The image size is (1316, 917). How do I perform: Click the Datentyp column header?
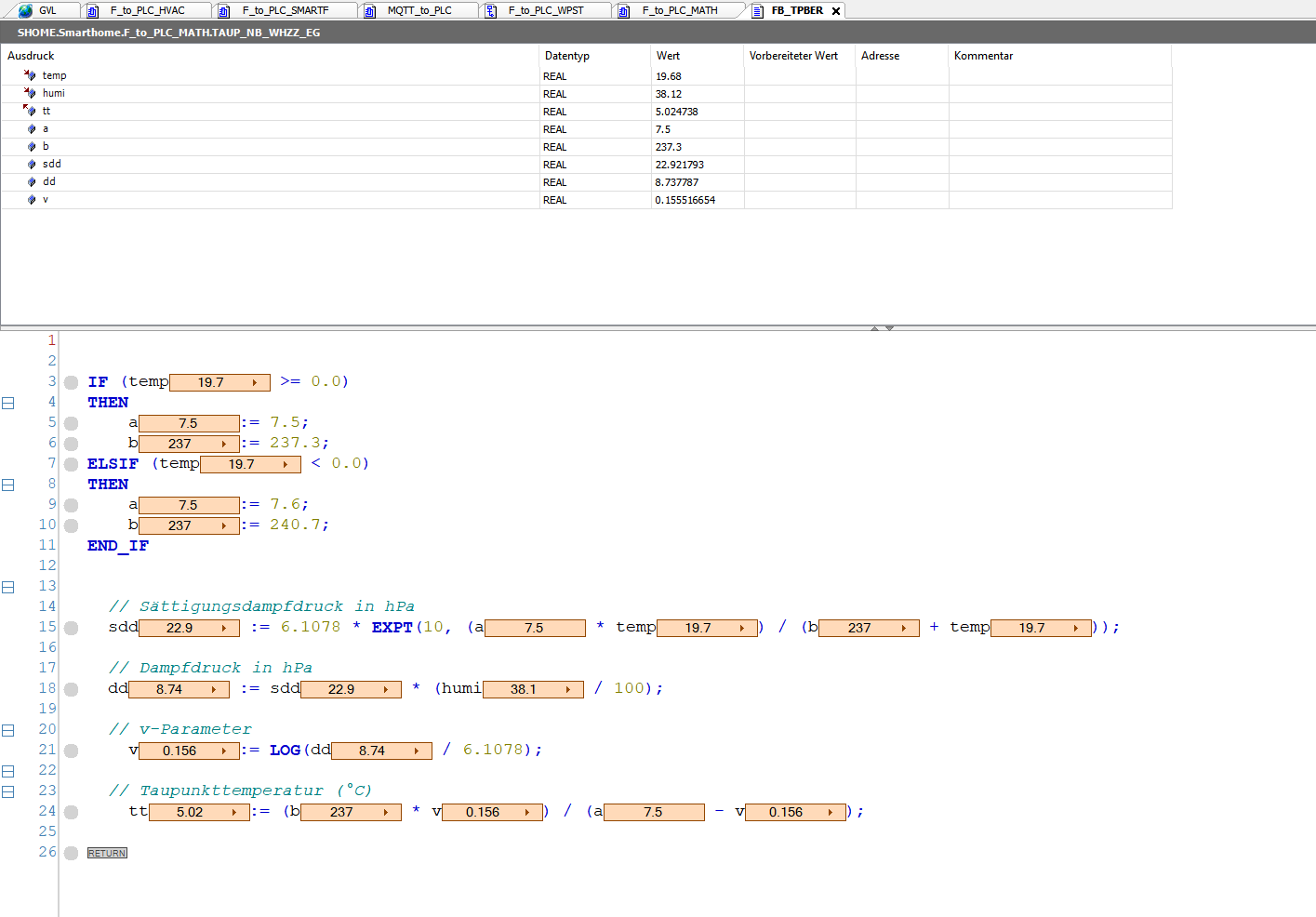(567, 56)
